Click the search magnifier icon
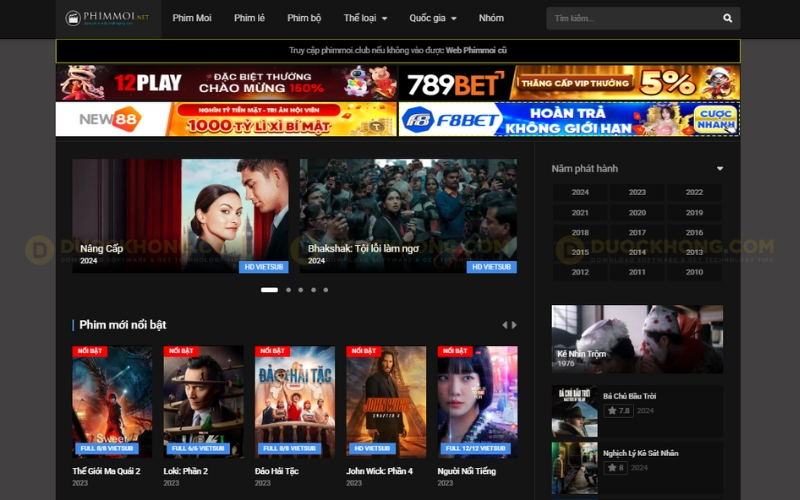 [x=728, y=18]
